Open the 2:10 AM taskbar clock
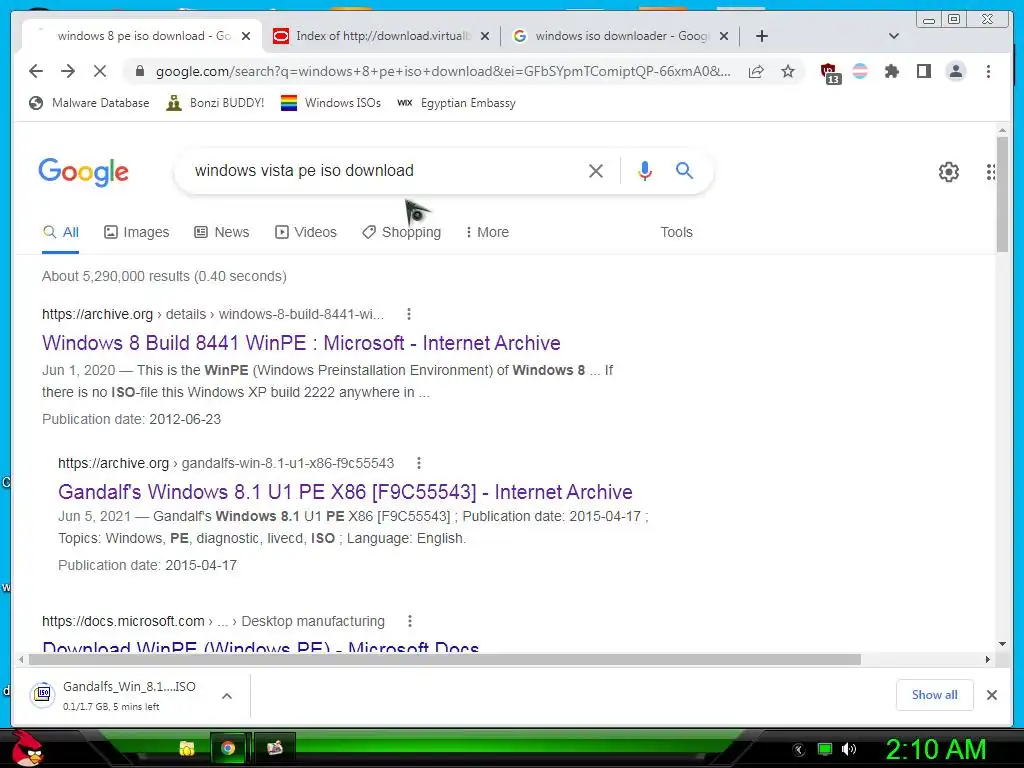Screen dimensions: 1024x768 [x=935, y=749]
